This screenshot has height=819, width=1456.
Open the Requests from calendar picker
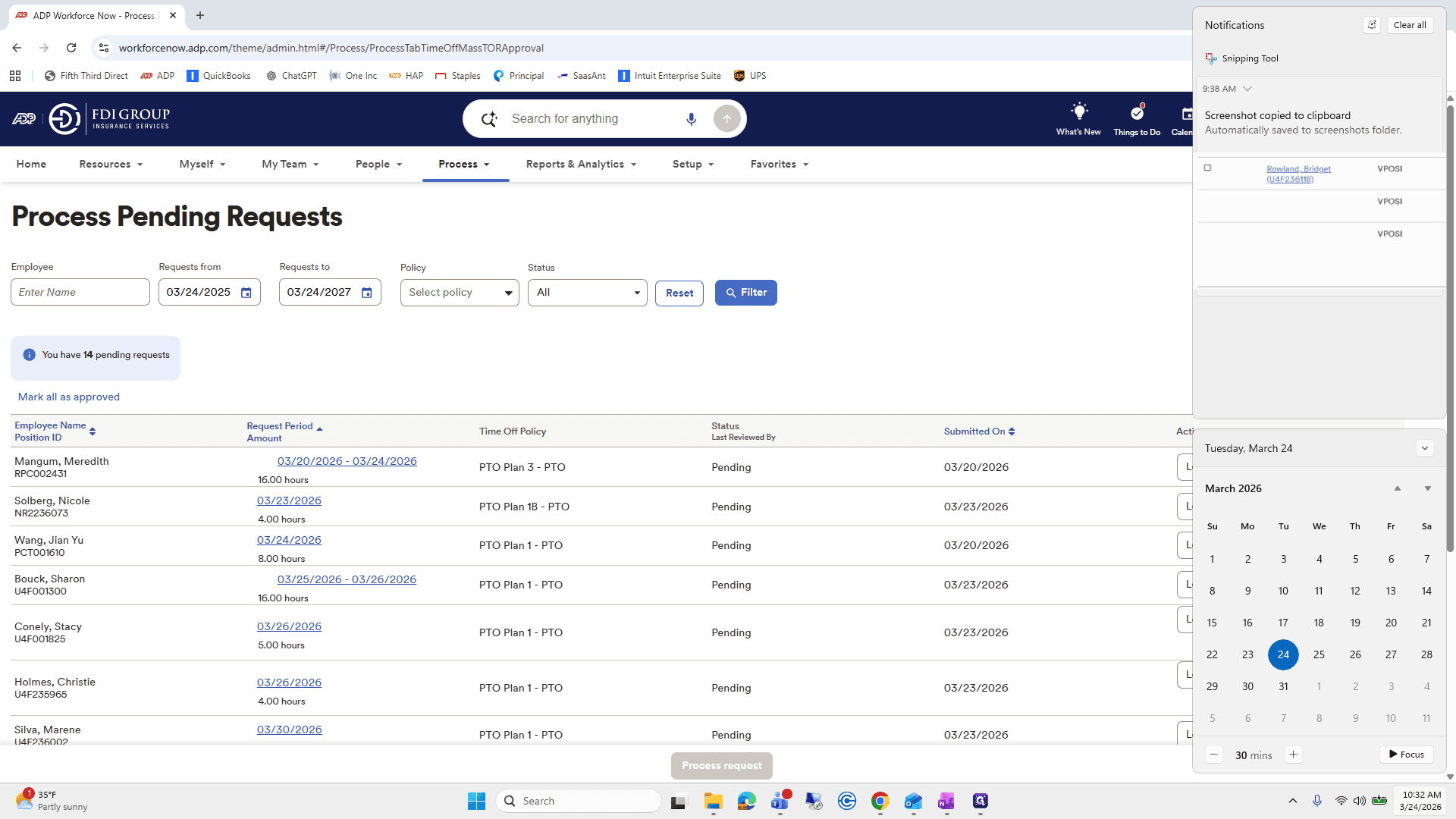(246, 293)
